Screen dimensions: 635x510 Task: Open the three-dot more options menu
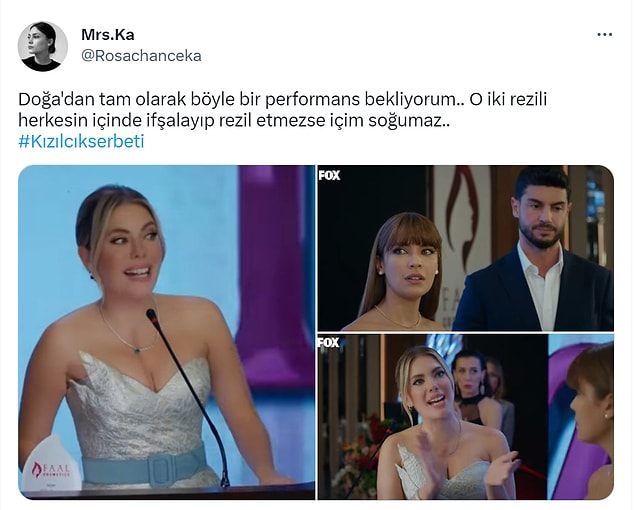pos(604,35)
